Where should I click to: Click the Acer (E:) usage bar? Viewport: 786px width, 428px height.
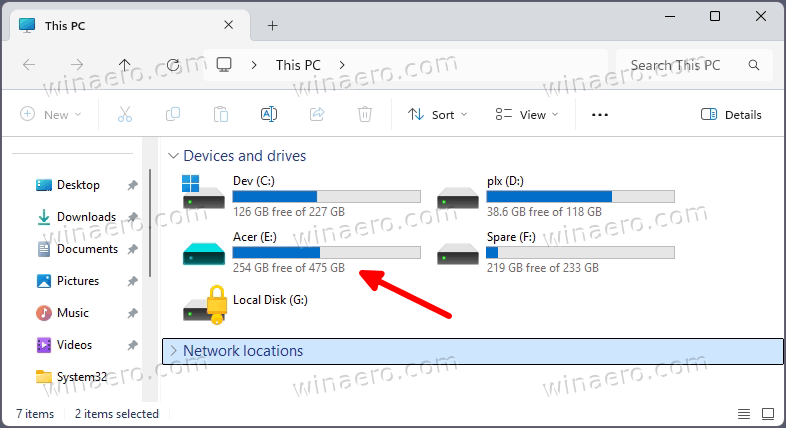326,253
